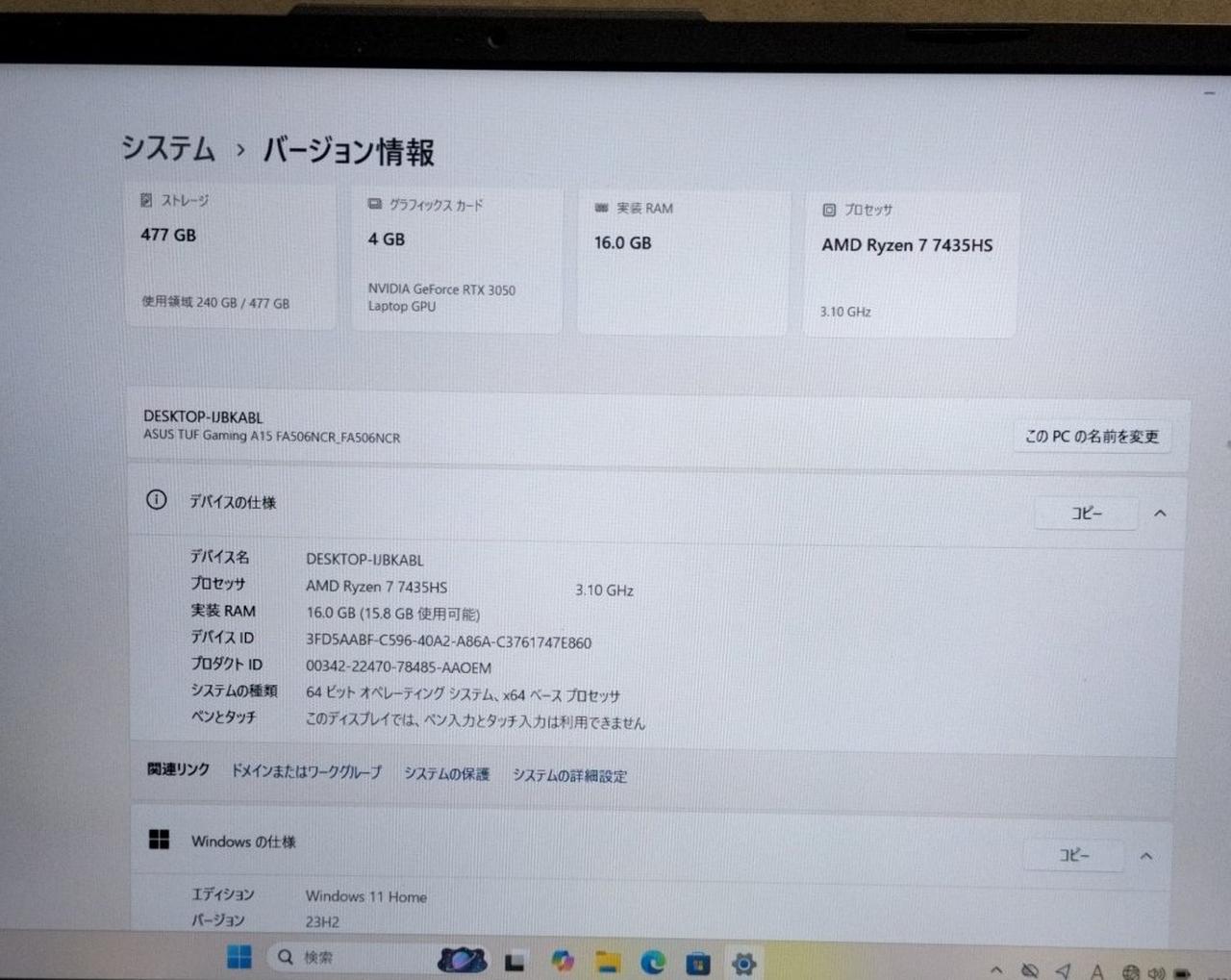This screenshot has height=980, width=1231.
Task: Open File Explorer from the taskbar
Action: (608, 962)
